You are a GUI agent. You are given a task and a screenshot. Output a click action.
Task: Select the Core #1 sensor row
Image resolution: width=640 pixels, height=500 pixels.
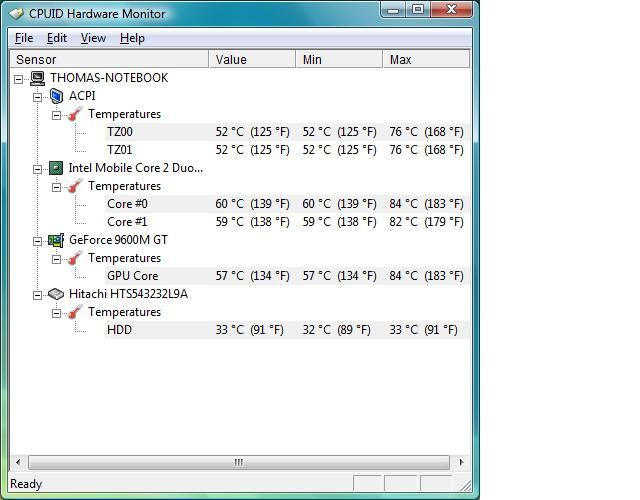point(287,222)
